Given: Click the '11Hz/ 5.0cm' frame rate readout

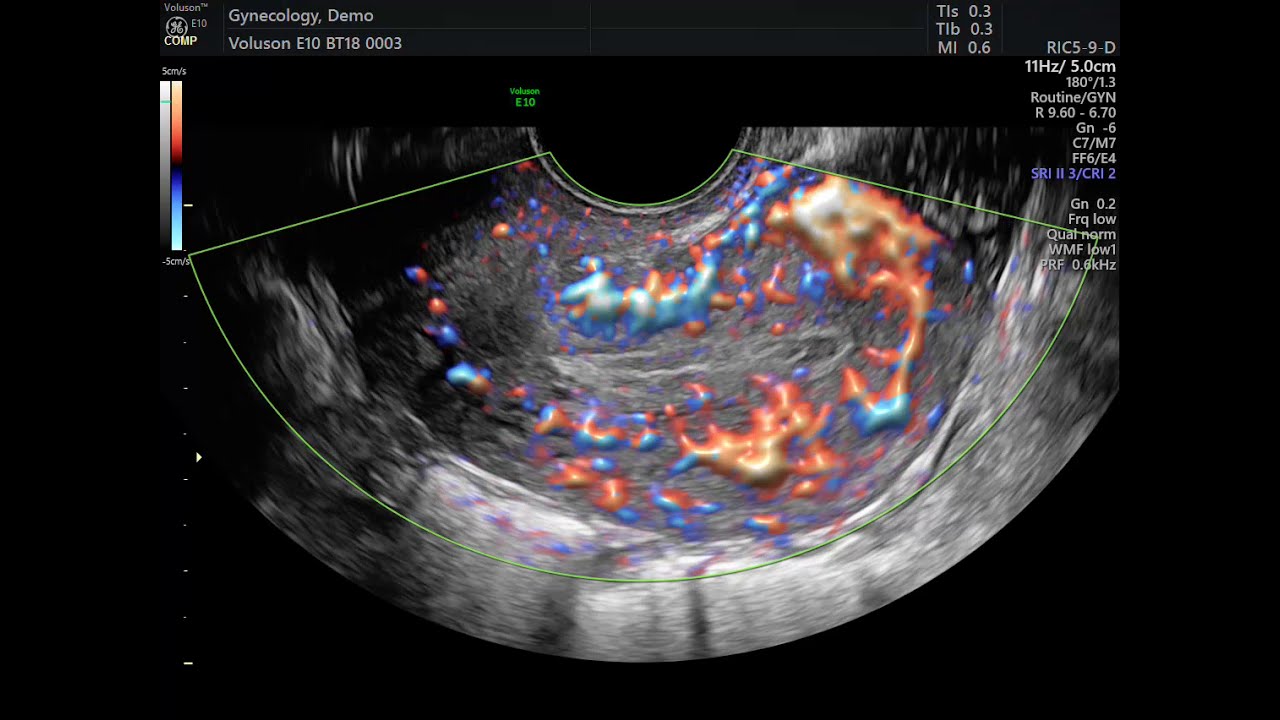Looking at the screenshot, I should tap(1070, 67).
